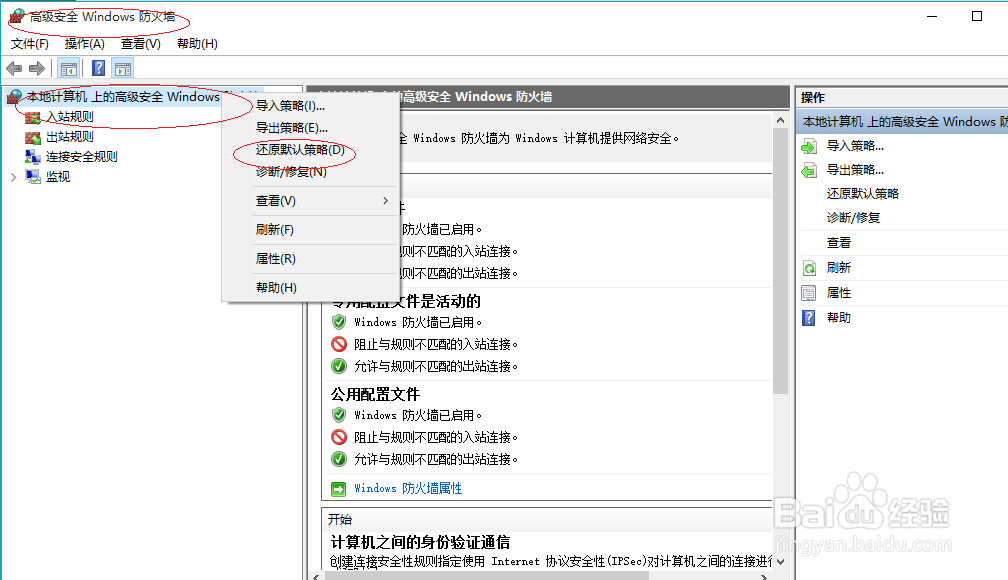Click the center pane scrollbar down arrow

tap(780, 561)
